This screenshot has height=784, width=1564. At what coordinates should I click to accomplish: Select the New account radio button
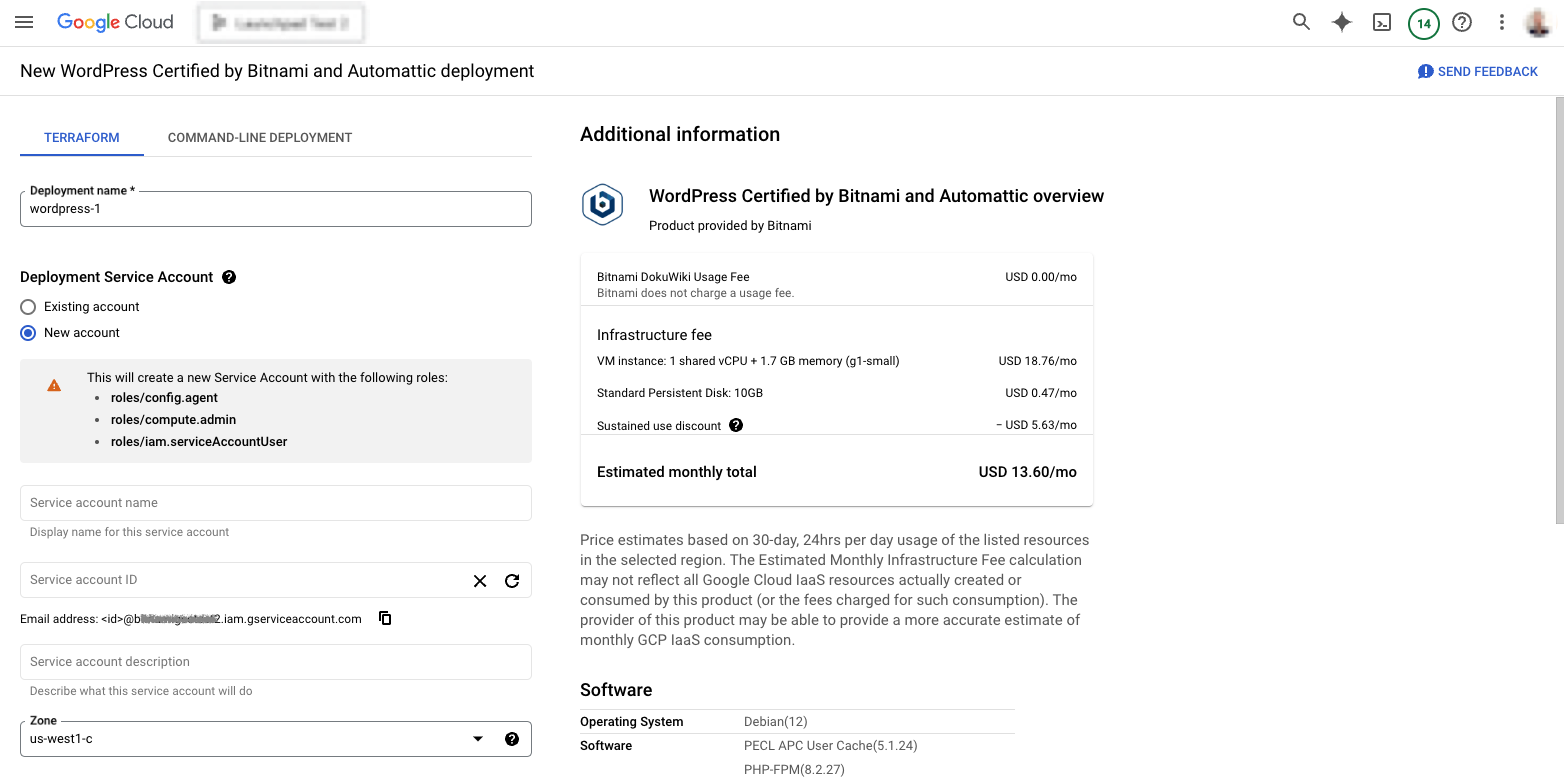point(28,333)
